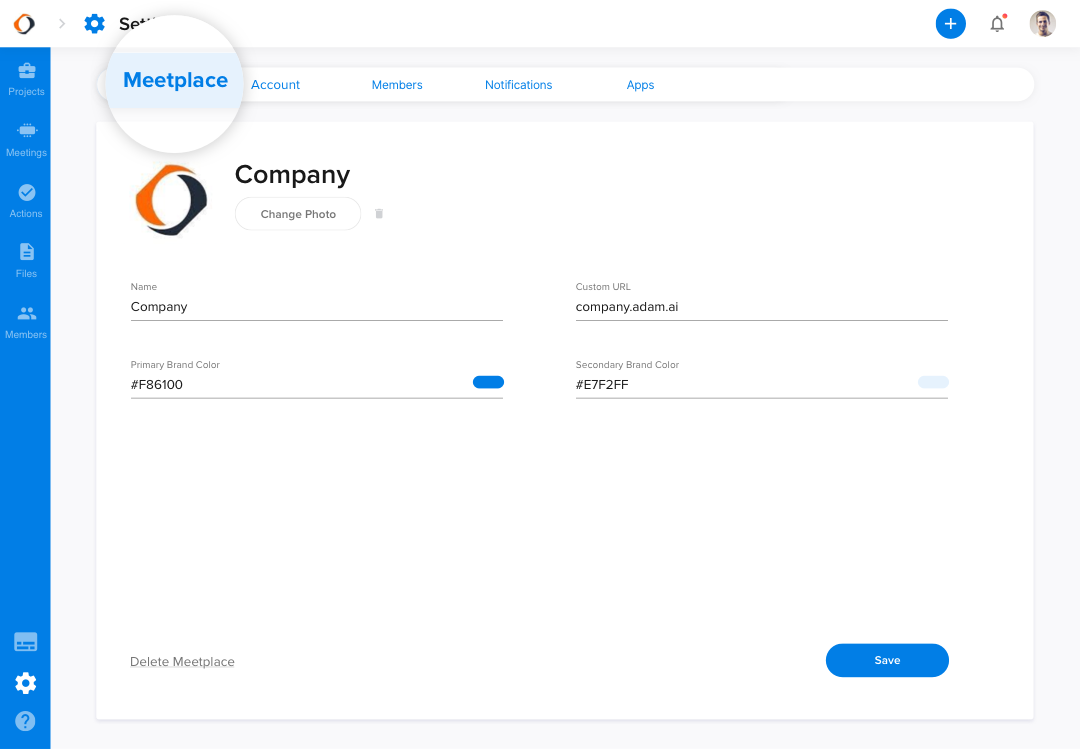Open the user profile avatar
The width and height of the screenshot is (1080, 749).
point(1043,24)
